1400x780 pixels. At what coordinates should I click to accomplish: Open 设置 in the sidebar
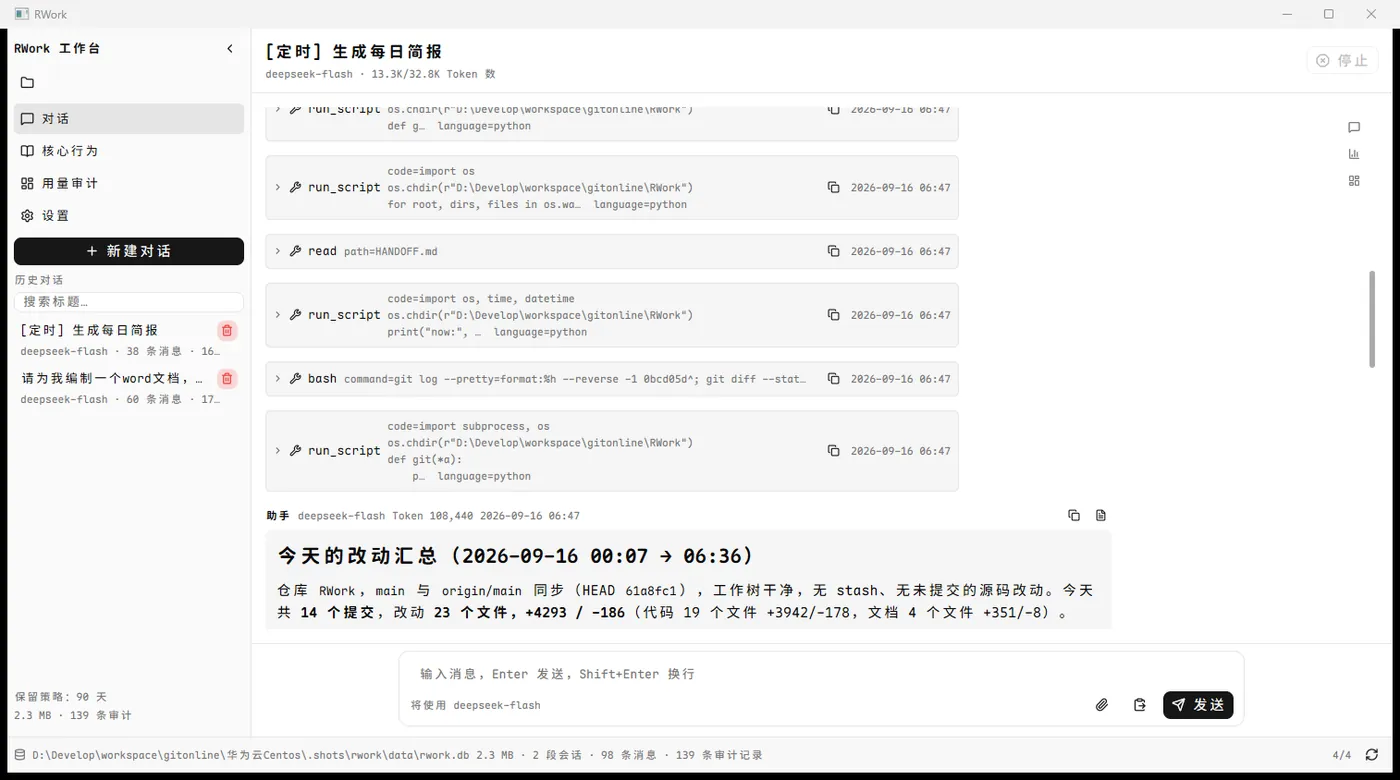(129, 215)
